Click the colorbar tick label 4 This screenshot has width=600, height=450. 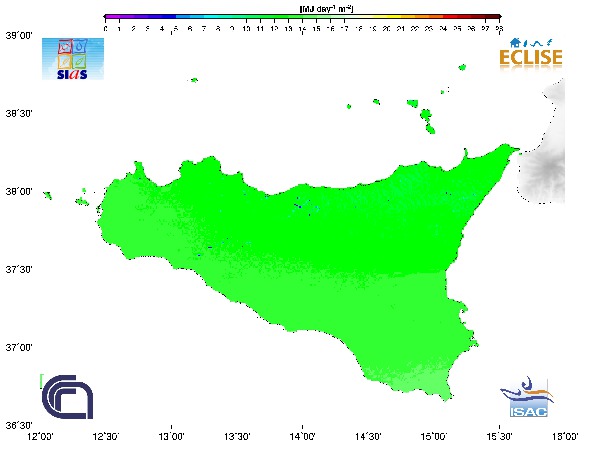pos(162,29)
